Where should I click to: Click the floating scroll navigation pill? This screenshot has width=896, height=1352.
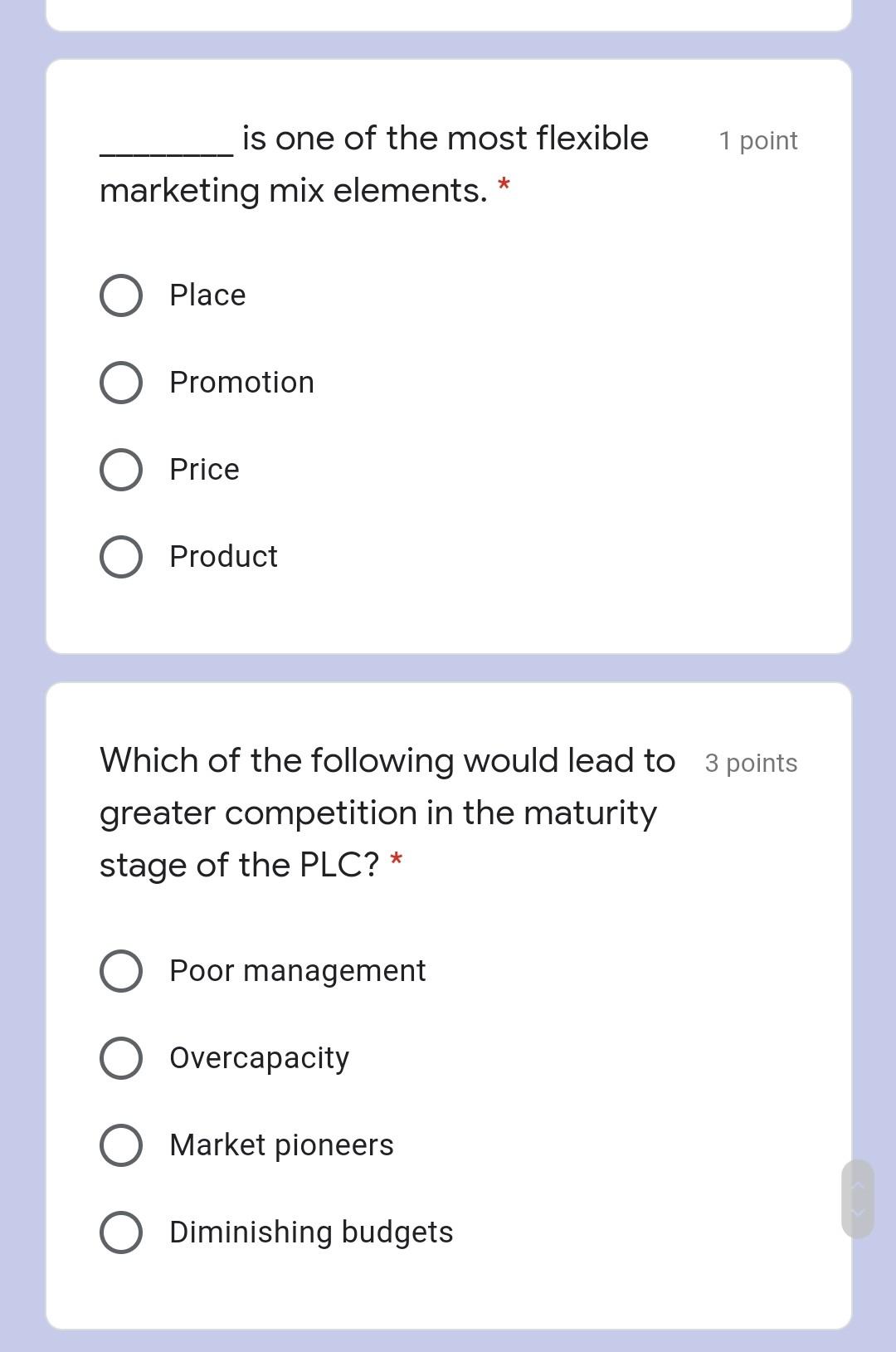point(859,1195)
